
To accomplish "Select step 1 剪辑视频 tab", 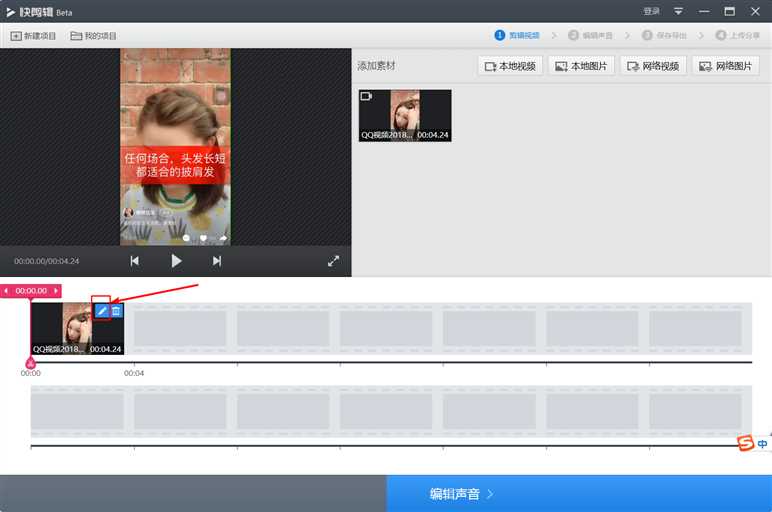I will coord(517,35).
